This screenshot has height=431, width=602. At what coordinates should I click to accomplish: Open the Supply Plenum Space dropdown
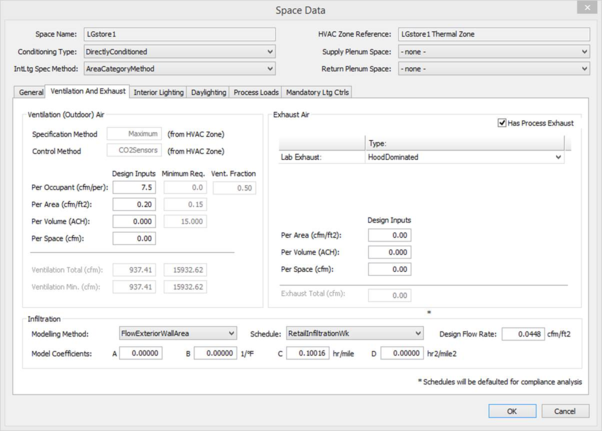[493, 51]
